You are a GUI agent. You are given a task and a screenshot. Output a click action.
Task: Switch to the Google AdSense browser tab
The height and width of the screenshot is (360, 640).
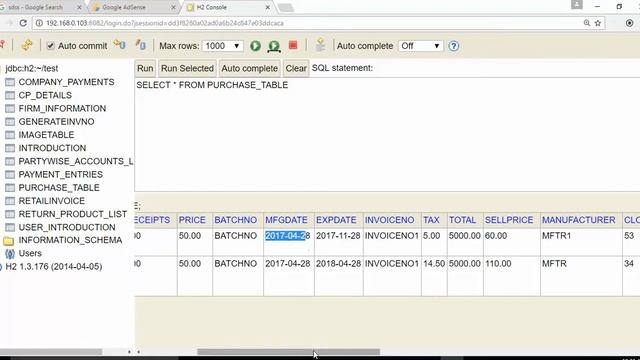pyautogui.click(x=133, y=7)
